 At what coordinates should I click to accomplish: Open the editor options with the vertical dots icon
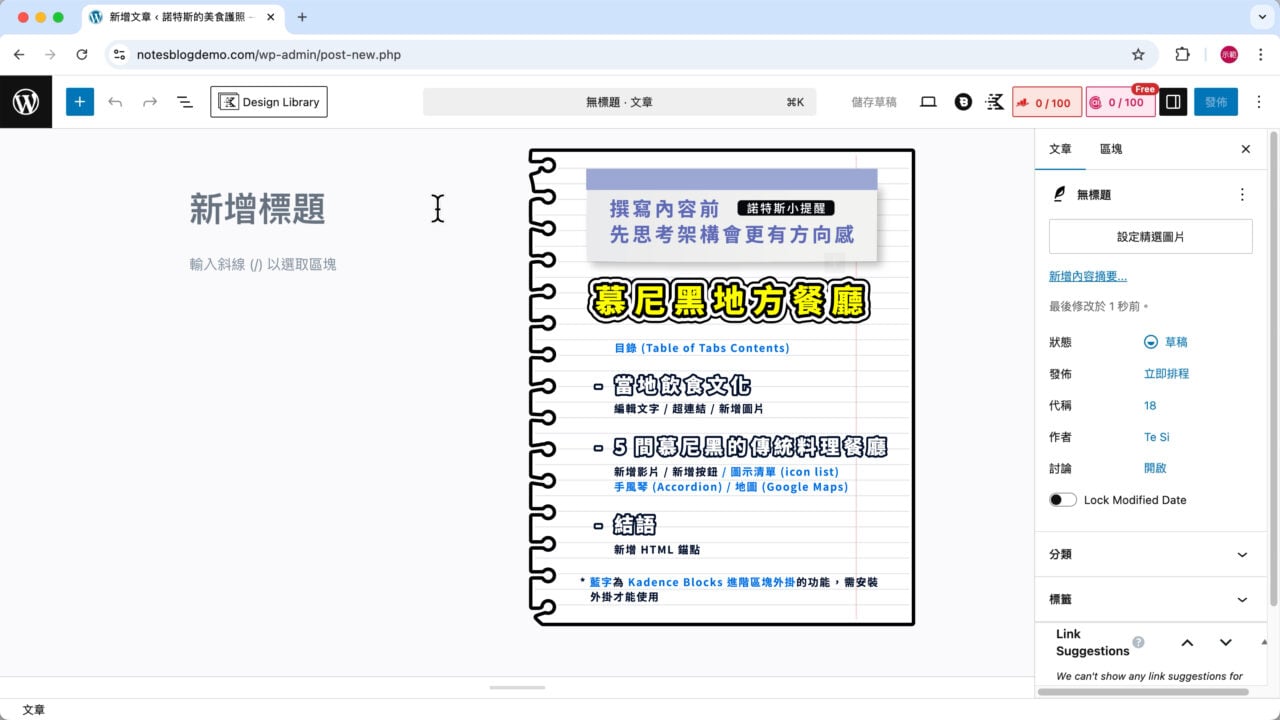(1259, 101)
